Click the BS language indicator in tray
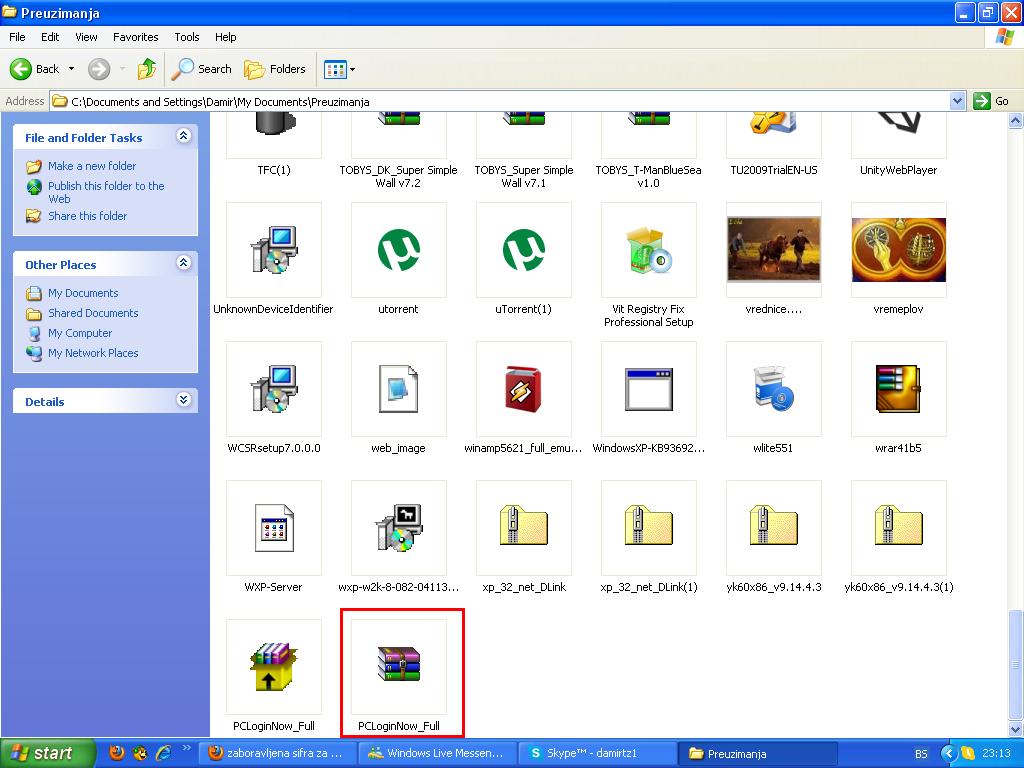Viewport: 1024px width, 768px height. [x=921, y=754]
